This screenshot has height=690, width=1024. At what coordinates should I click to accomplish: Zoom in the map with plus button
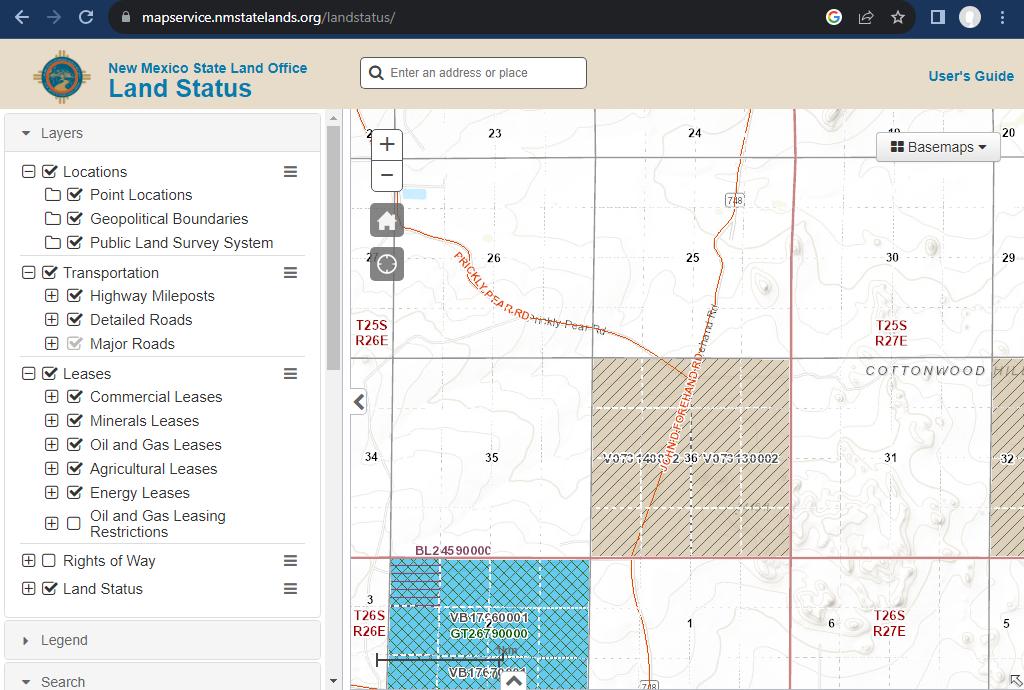[x=387, y=144]
